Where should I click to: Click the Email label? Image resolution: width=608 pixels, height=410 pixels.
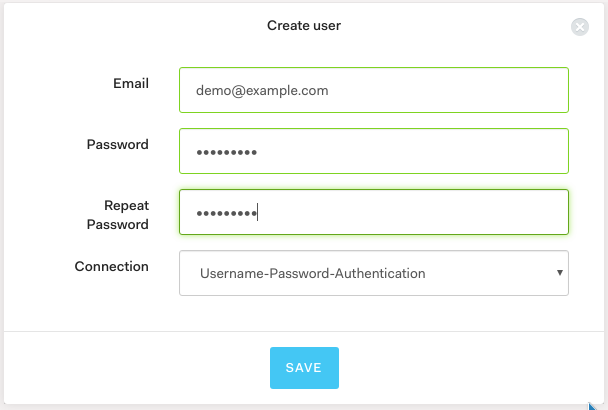(131, 83)
